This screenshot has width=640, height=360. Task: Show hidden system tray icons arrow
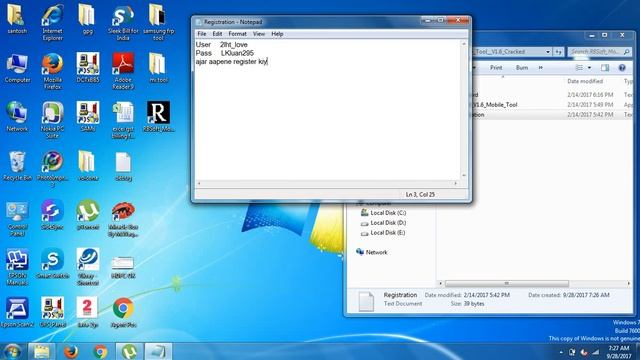click(561, 352)
